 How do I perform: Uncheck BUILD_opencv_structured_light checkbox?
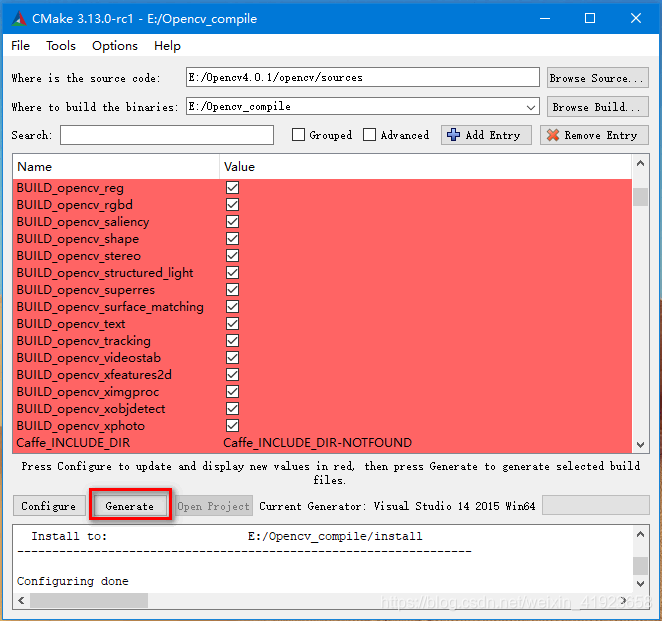pyautogui.click(x=232, y=273)
